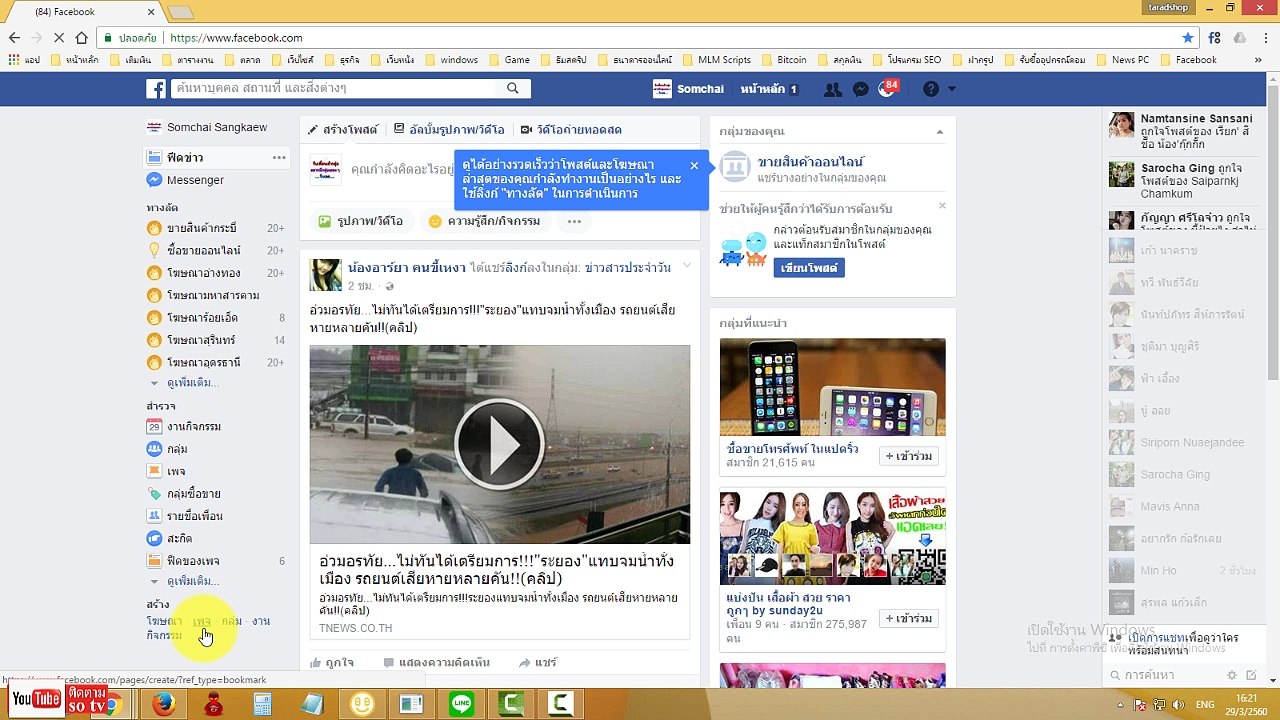Click แสดงความคิดเห็น on the post
The image size is (1280, 720).
pyautogui.click(x=436, y=662)
